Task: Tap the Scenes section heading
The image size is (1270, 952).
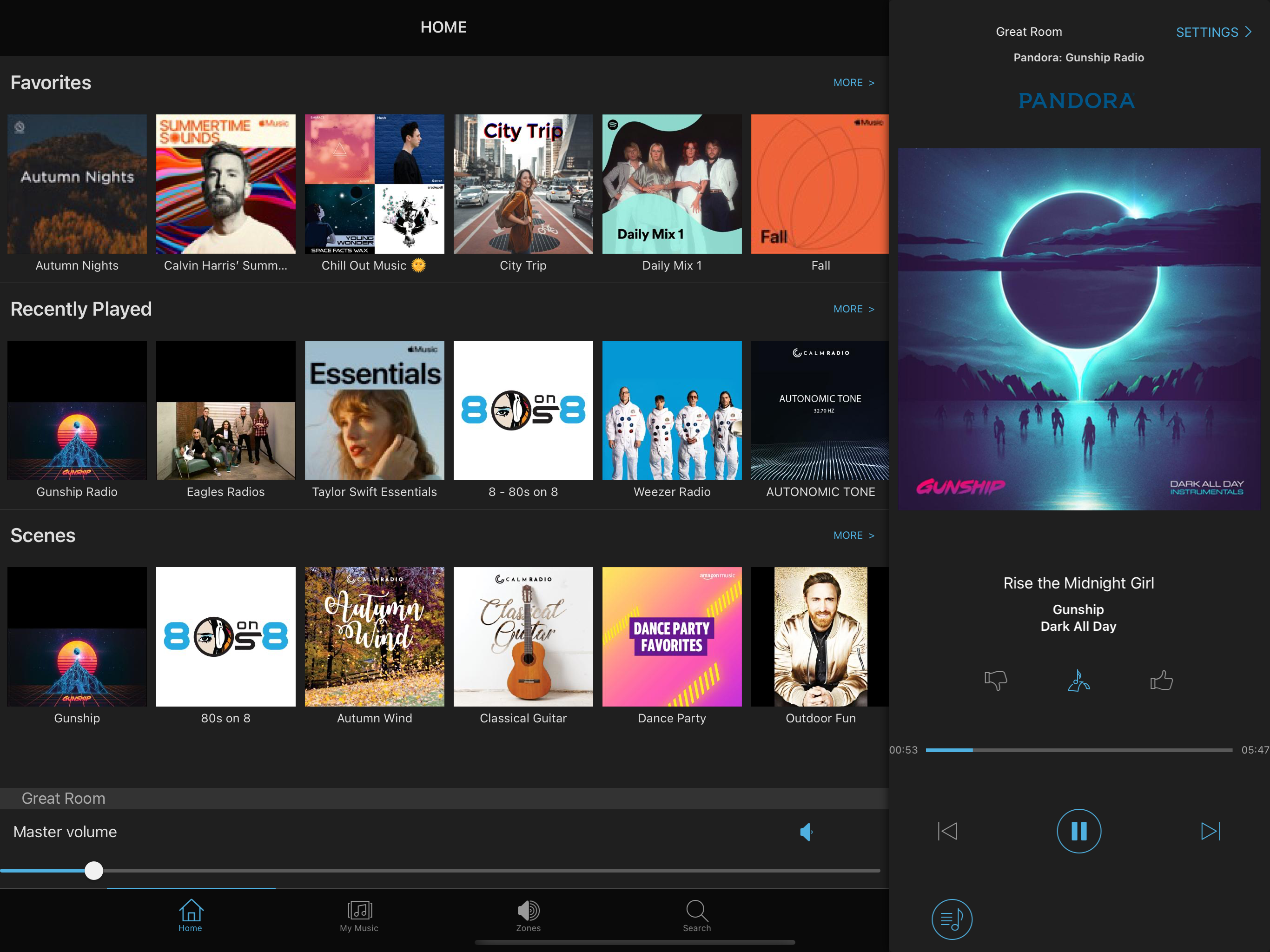Action: point(43,535)
